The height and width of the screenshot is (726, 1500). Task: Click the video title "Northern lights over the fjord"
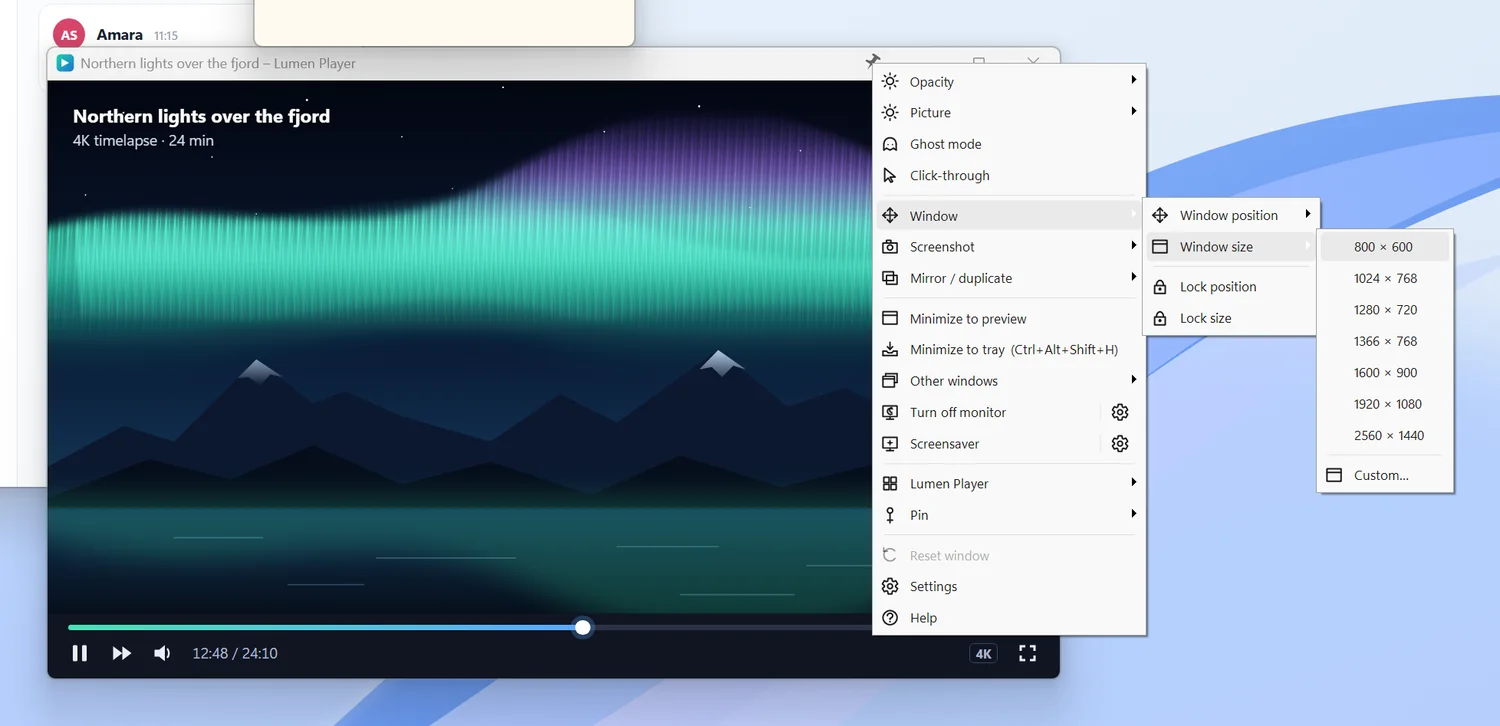coord(201,116)
